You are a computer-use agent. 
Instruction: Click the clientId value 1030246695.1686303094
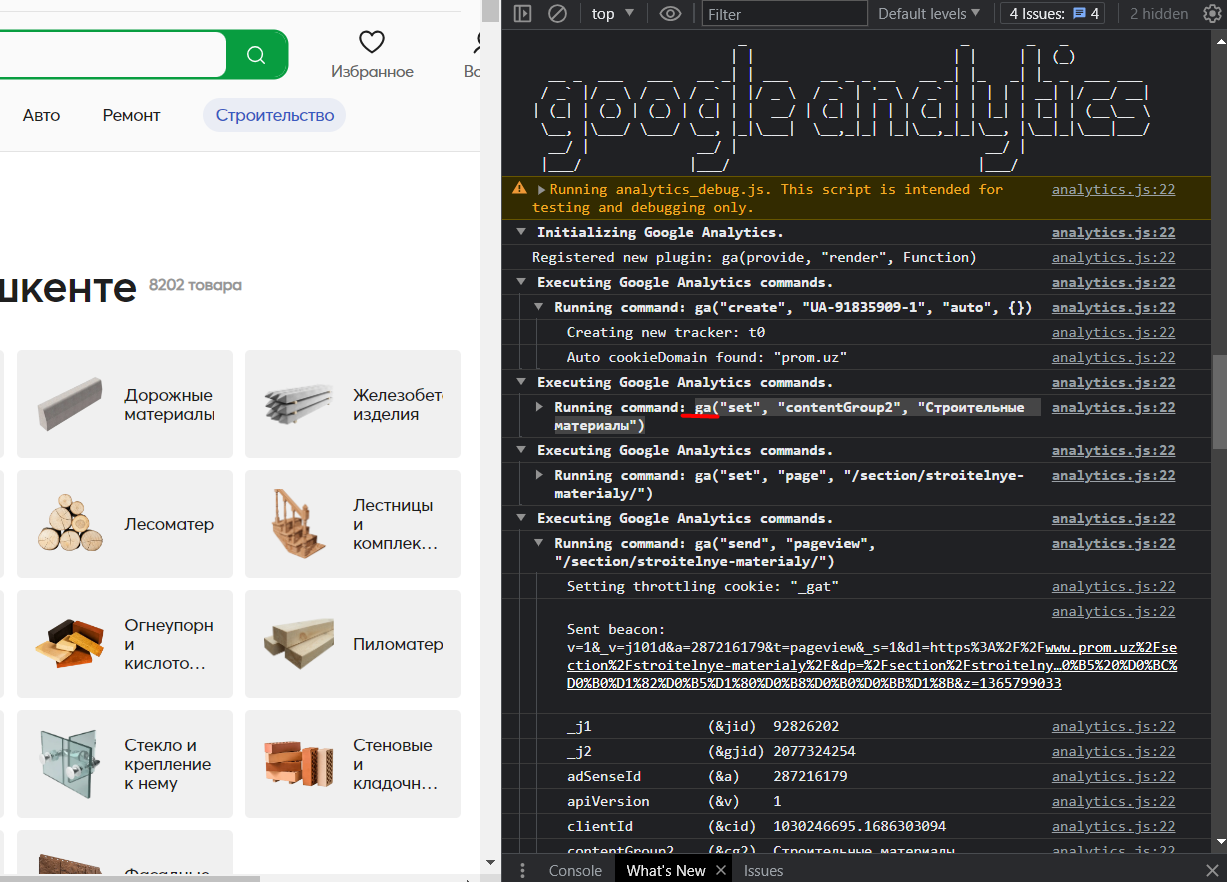click(x=859, y=826)
